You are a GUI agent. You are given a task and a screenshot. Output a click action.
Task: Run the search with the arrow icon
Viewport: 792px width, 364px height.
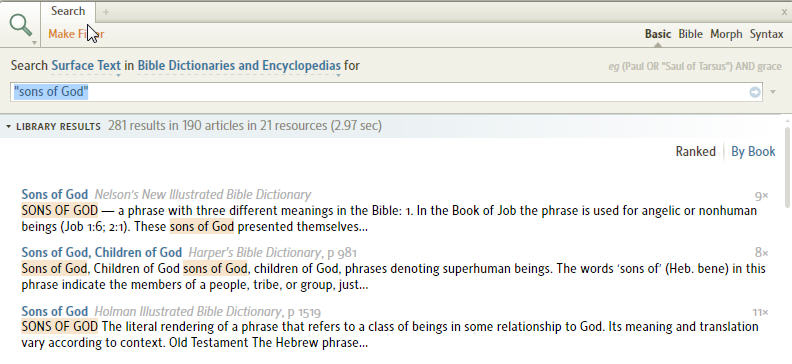(755, 92)
